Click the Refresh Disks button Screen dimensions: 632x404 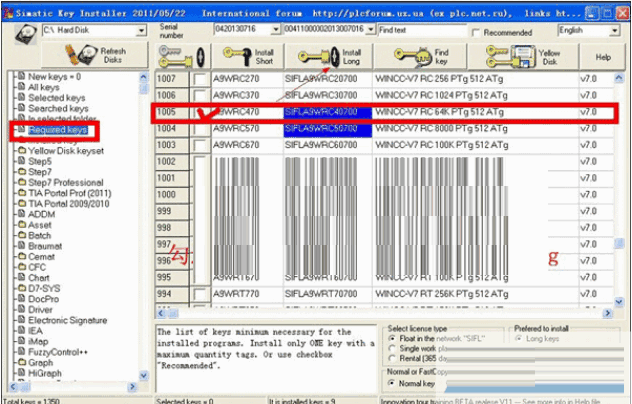pyautogui.click(x=100, y=56)
